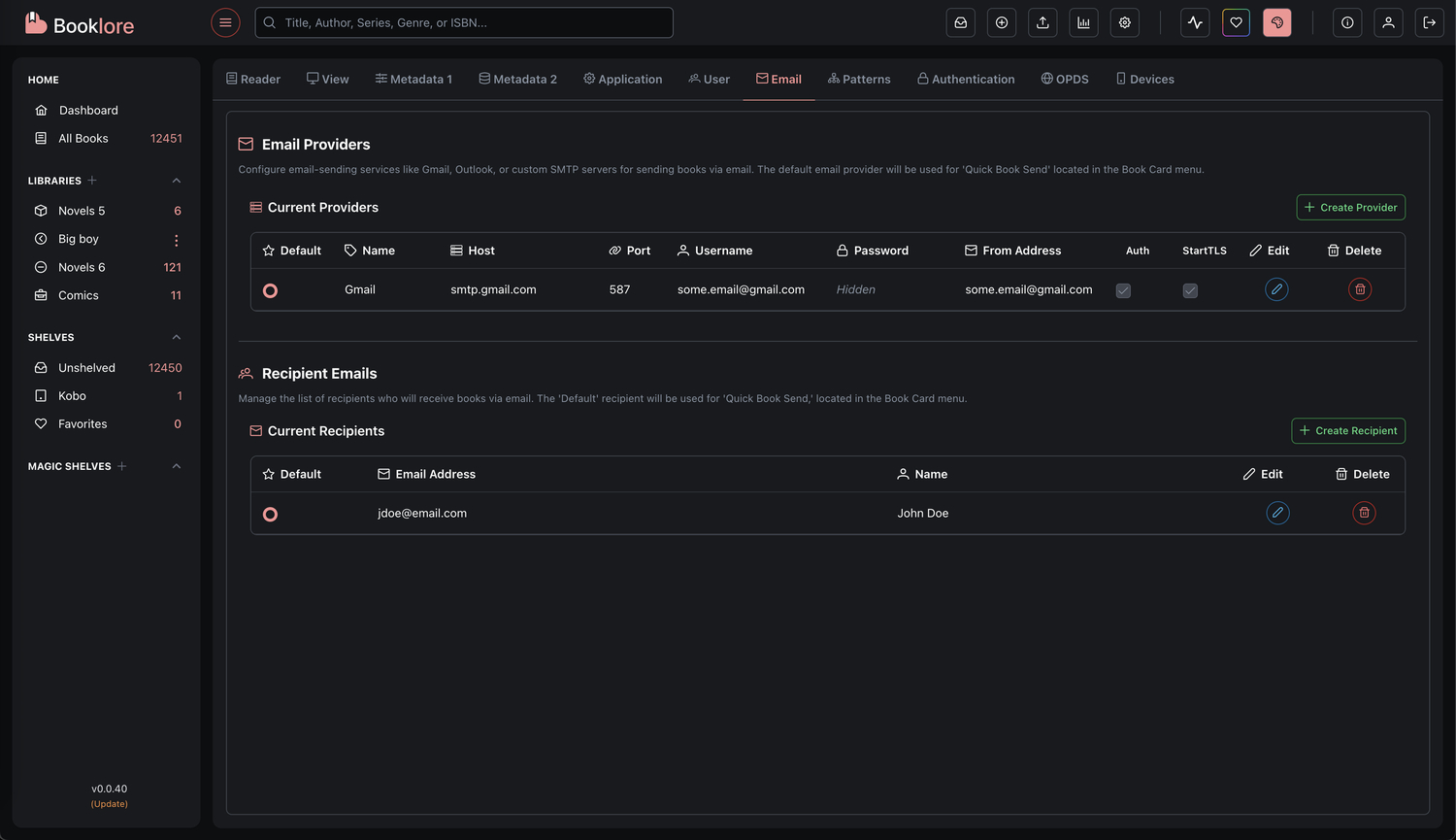Image resolution: width=1456 pixels, height=840 pixels.
Task: Collapse the Libraries section
Action: coord(177,181)
